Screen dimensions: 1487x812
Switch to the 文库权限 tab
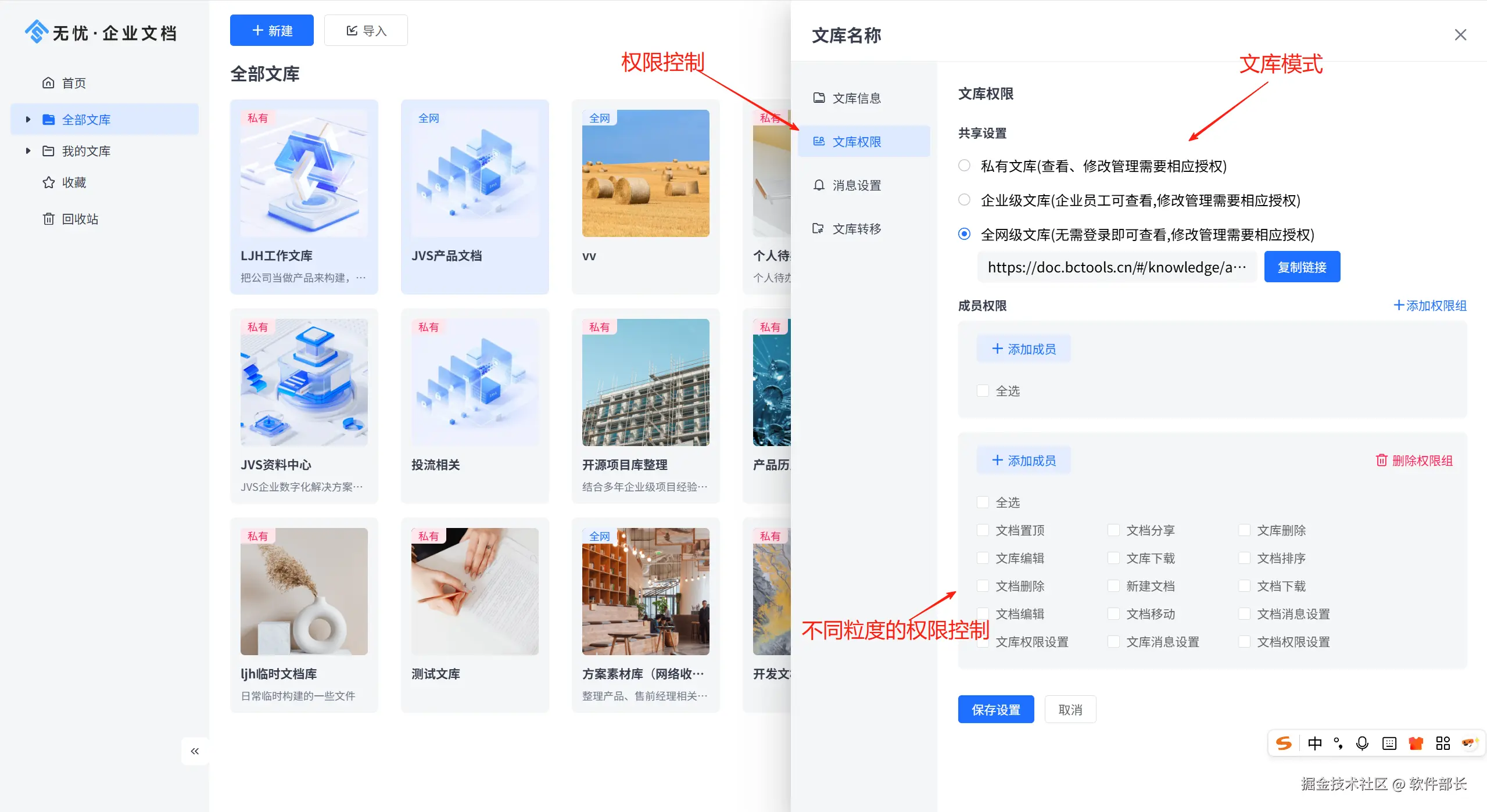pos(856,142)
